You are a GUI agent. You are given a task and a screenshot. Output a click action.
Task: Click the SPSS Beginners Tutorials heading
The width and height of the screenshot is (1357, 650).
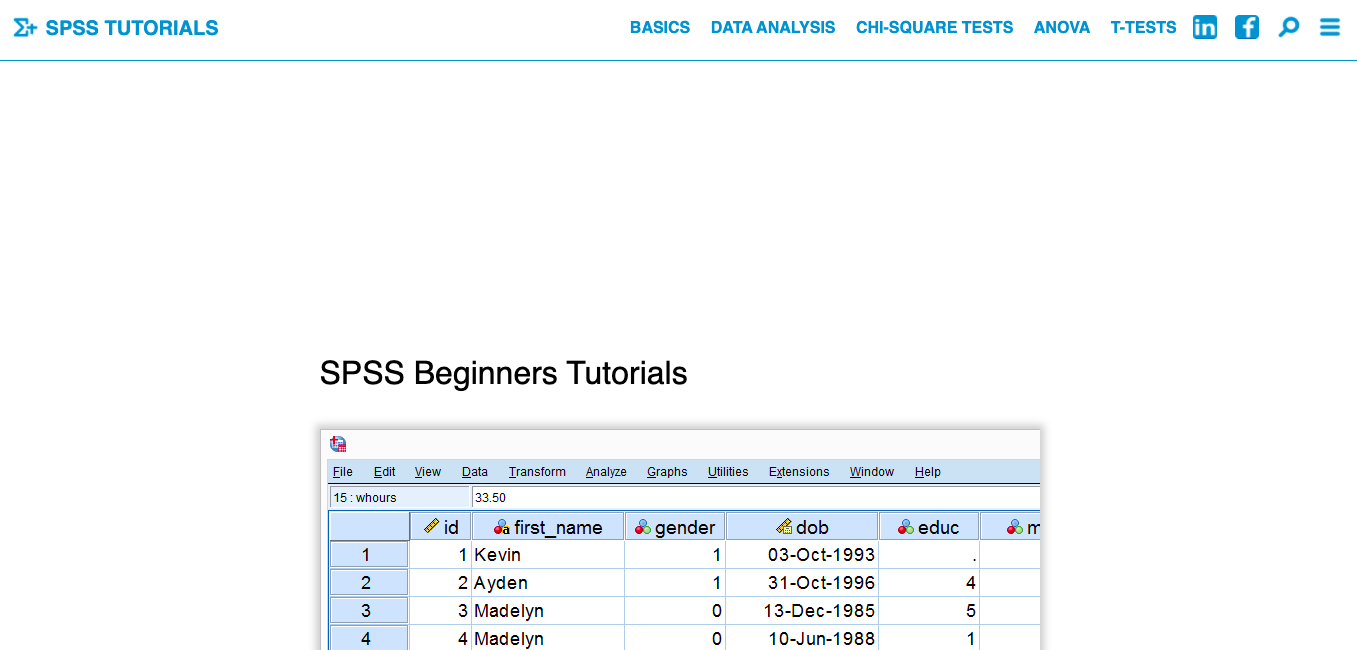click(504, 373)
